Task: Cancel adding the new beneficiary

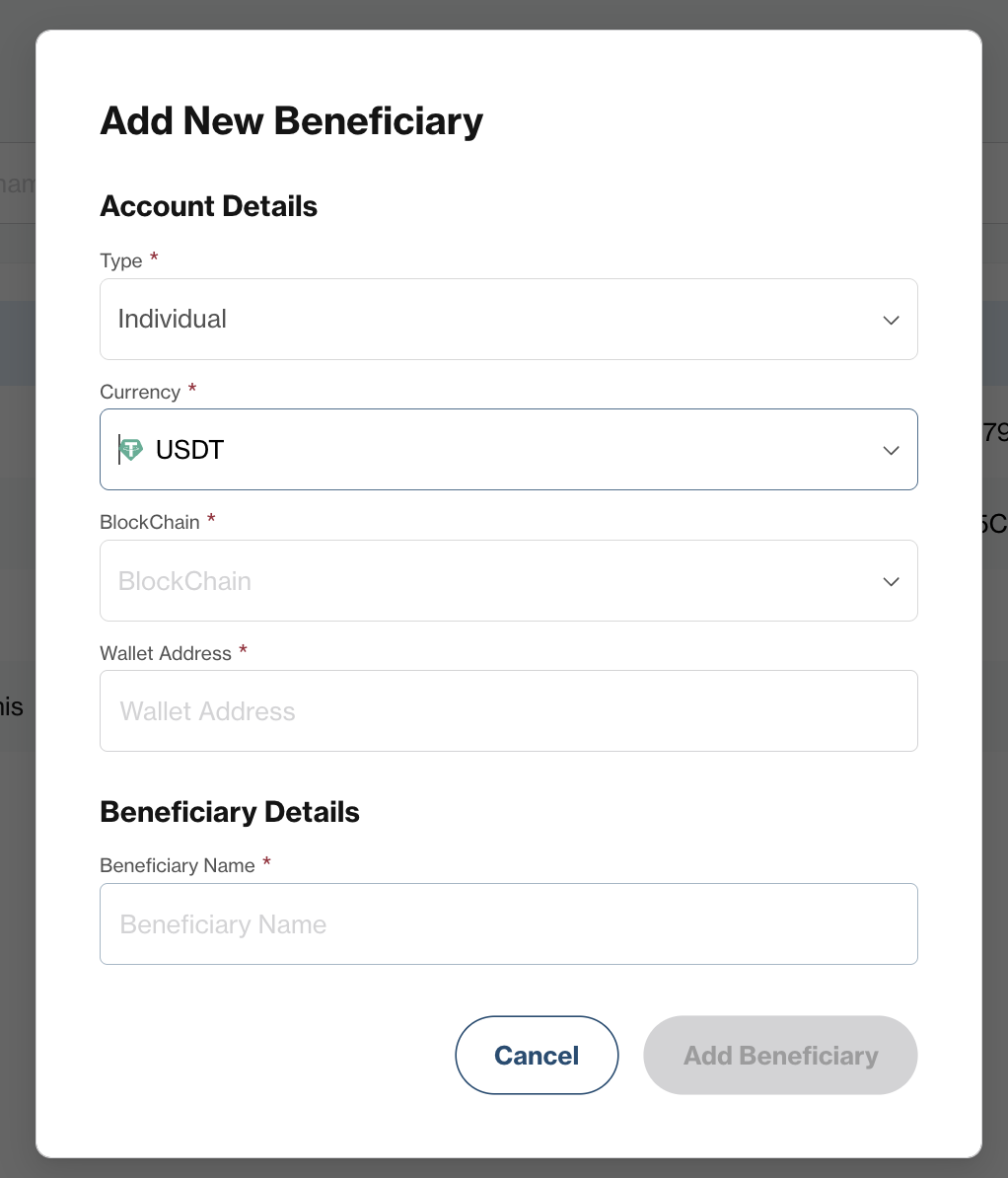Action: point(537,1055)
